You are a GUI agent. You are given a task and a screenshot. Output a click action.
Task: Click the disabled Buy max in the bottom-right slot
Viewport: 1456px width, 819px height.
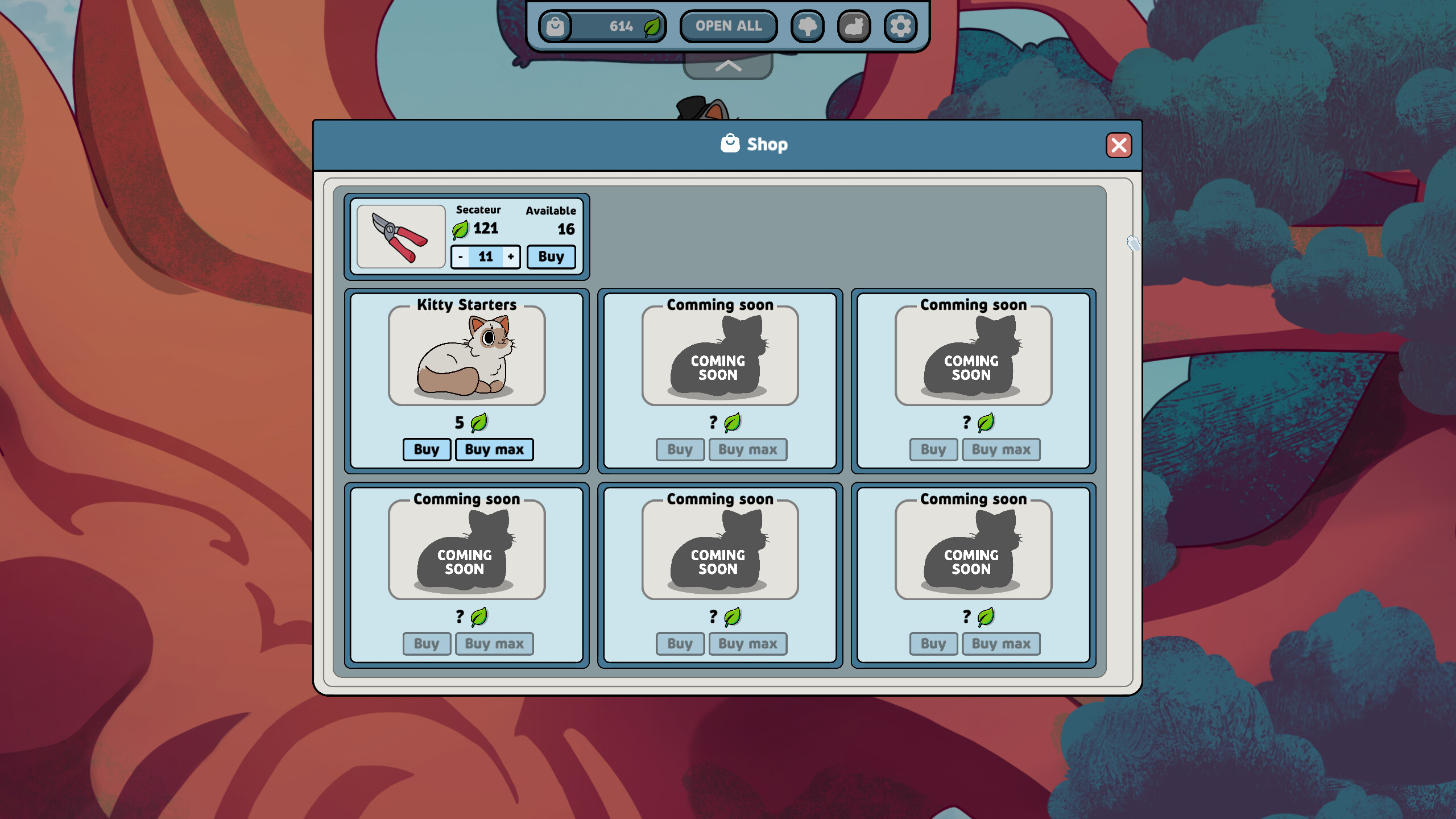[x=1001, y=643]
